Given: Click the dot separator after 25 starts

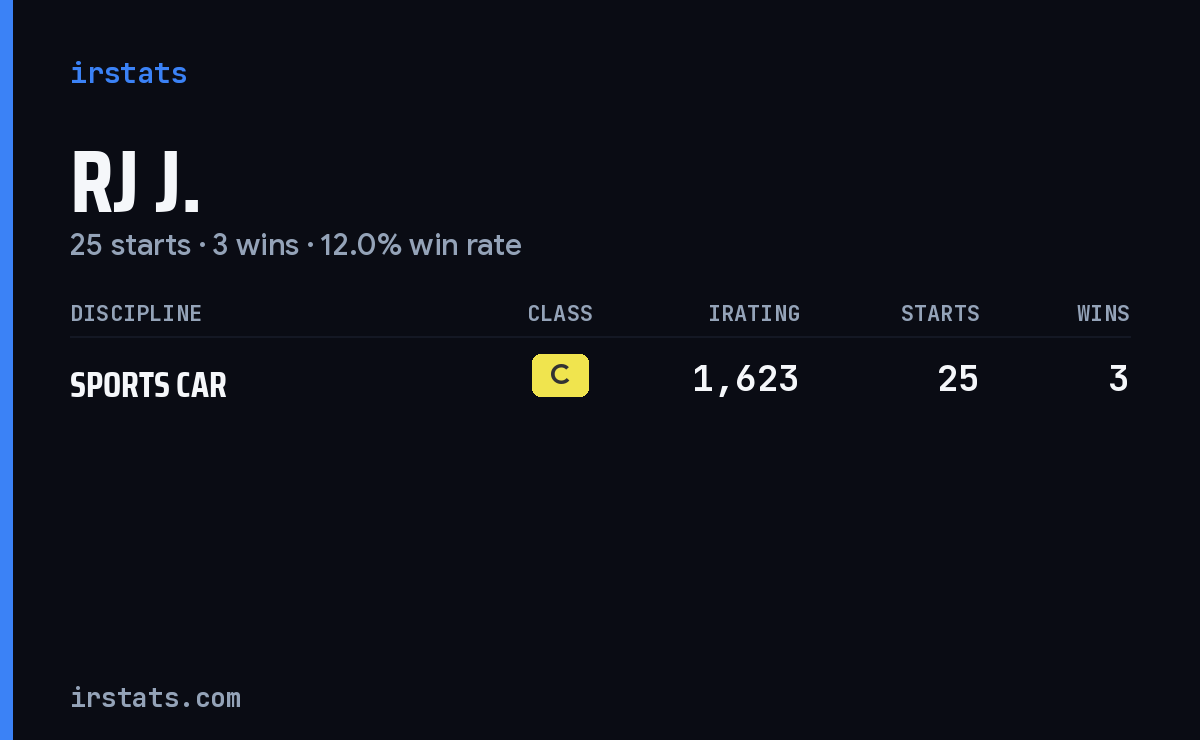Looking at the screenshot, I should [x=202, y=246].
